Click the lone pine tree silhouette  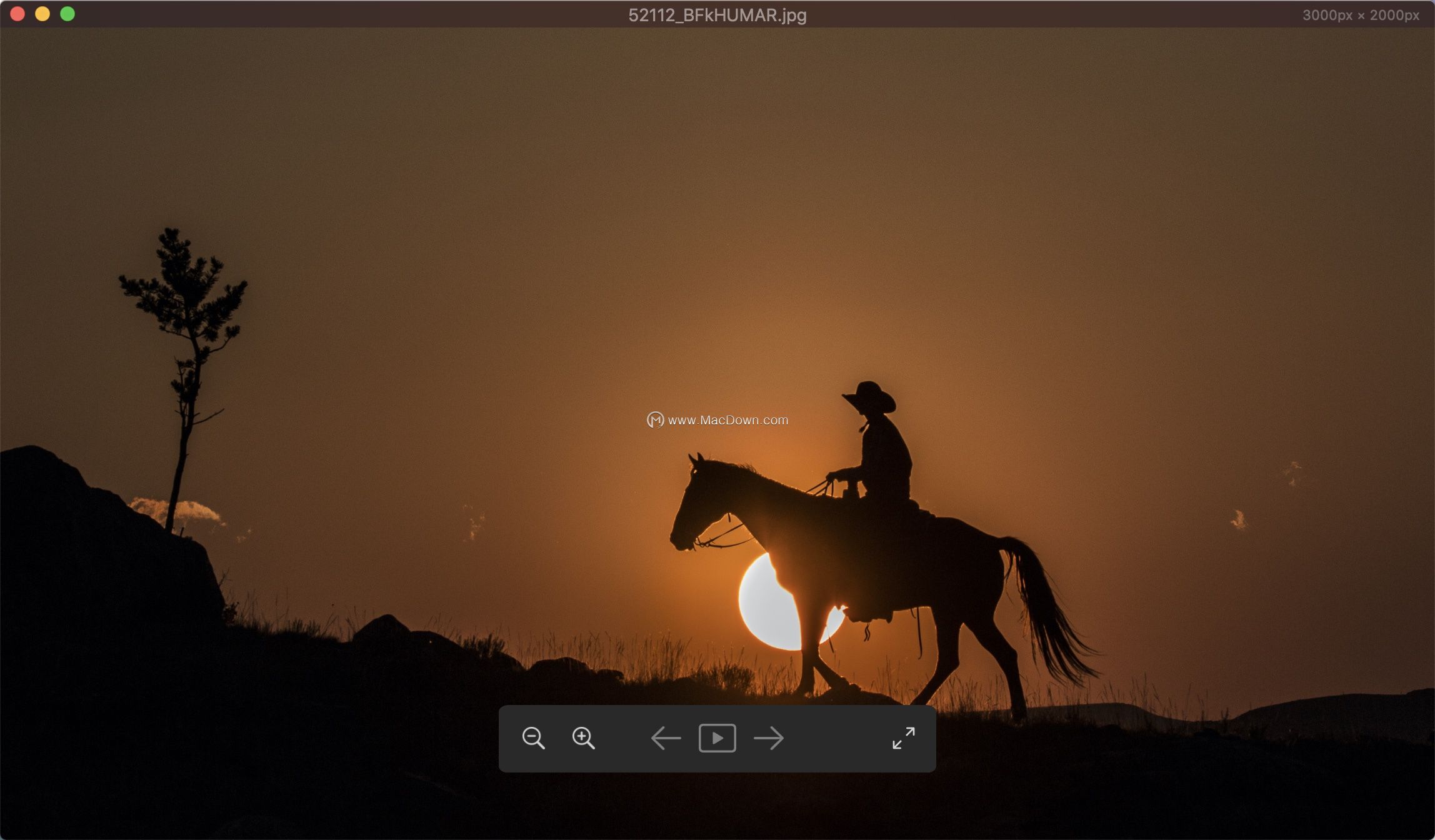point(184,294)
